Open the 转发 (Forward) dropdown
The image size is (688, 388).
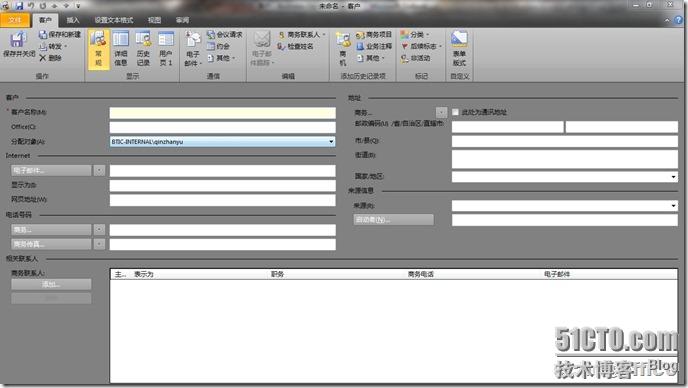point(54,46)
